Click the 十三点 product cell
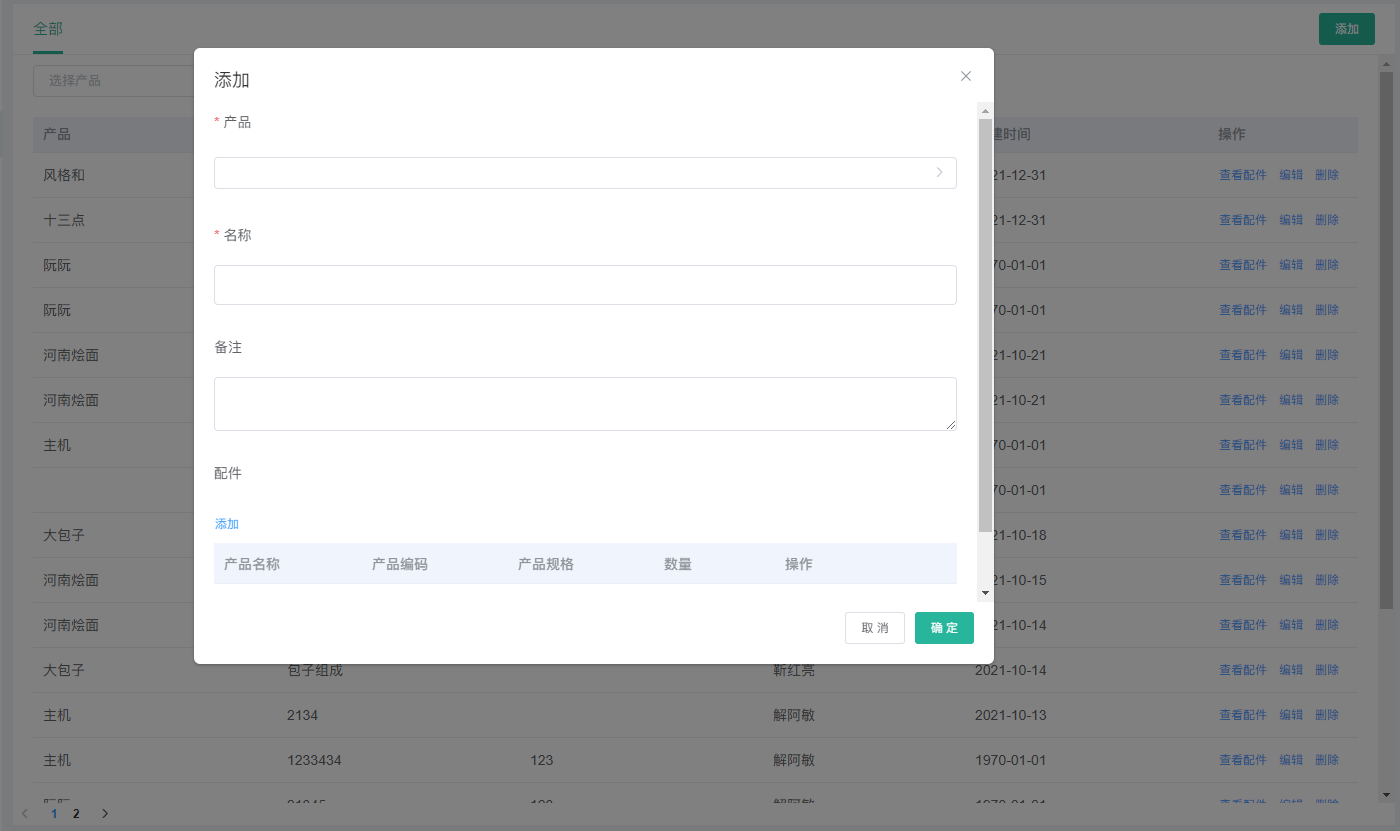This screenshot has height=831, width=1400. [64, 220]
